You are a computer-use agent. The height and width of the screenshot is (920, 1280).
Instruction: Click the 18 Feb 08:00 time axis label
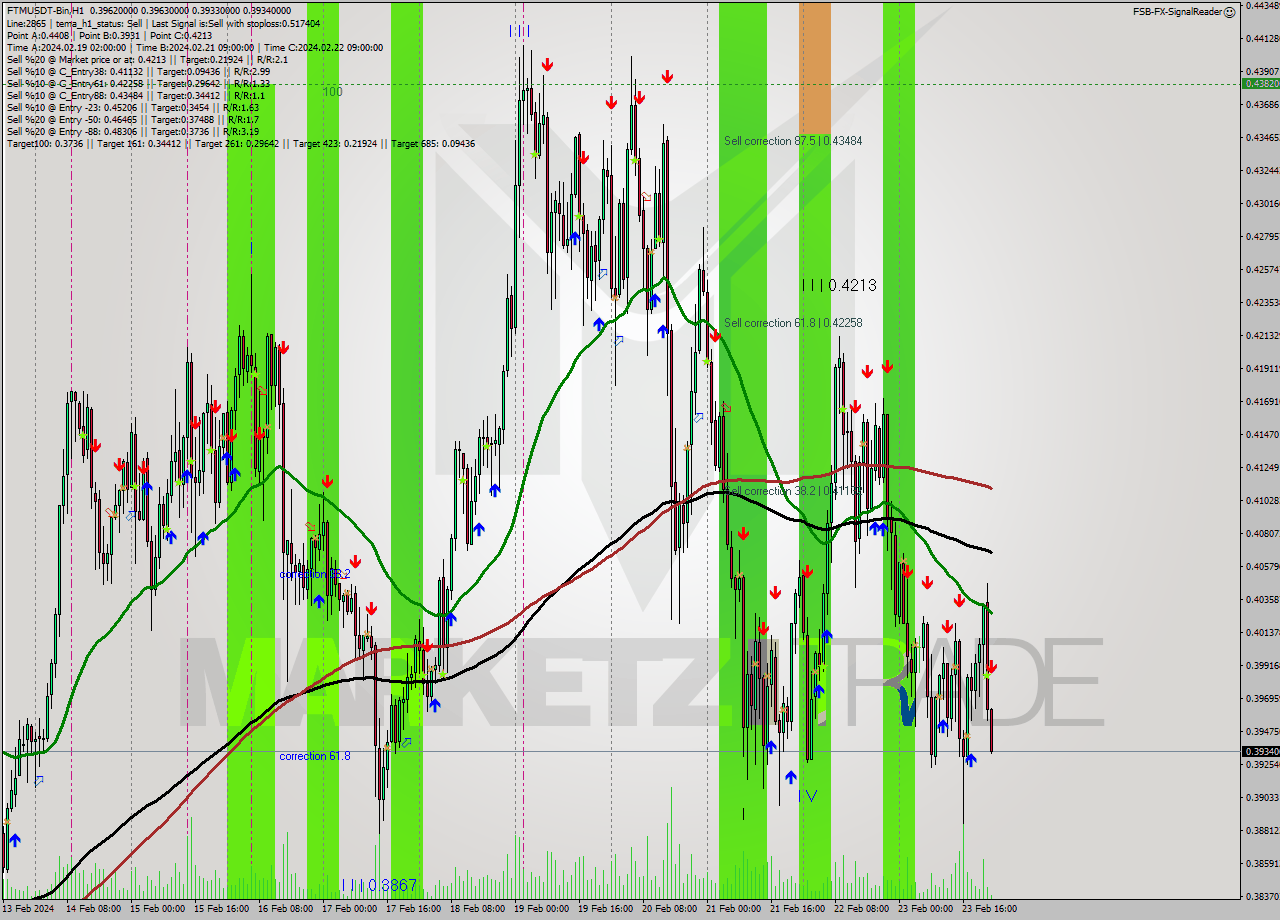[477, 909]
